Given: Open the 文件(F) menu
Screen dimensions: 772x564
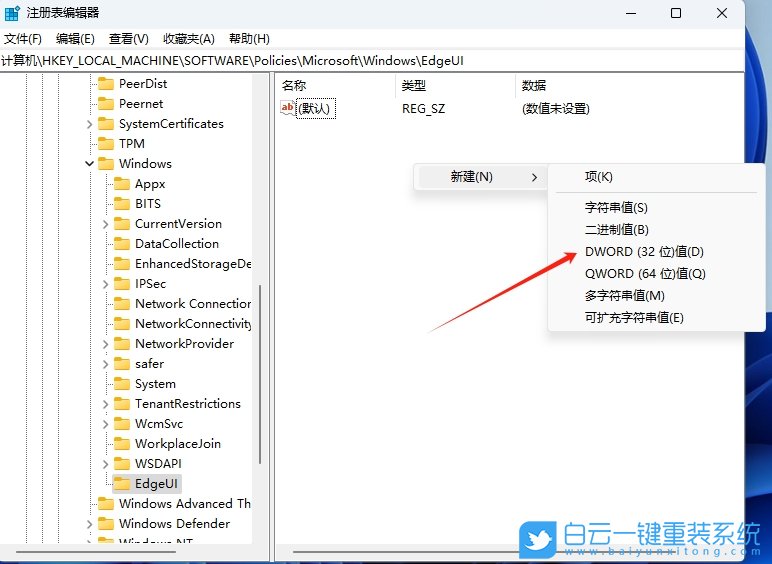Looking at the screenshot, I should (23, 38).
